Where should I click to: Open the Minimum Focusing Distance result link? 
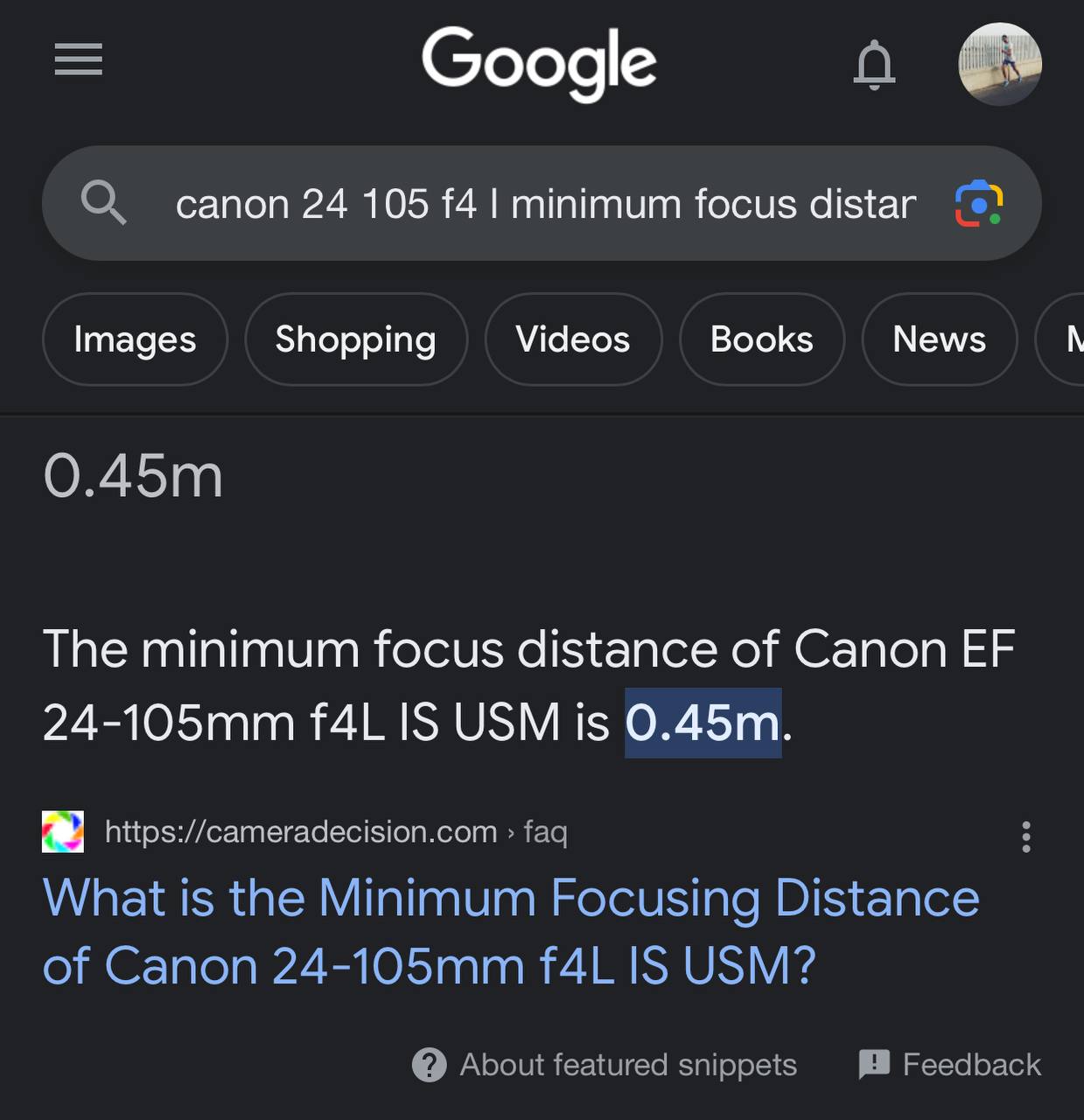[x=511, y=932]
